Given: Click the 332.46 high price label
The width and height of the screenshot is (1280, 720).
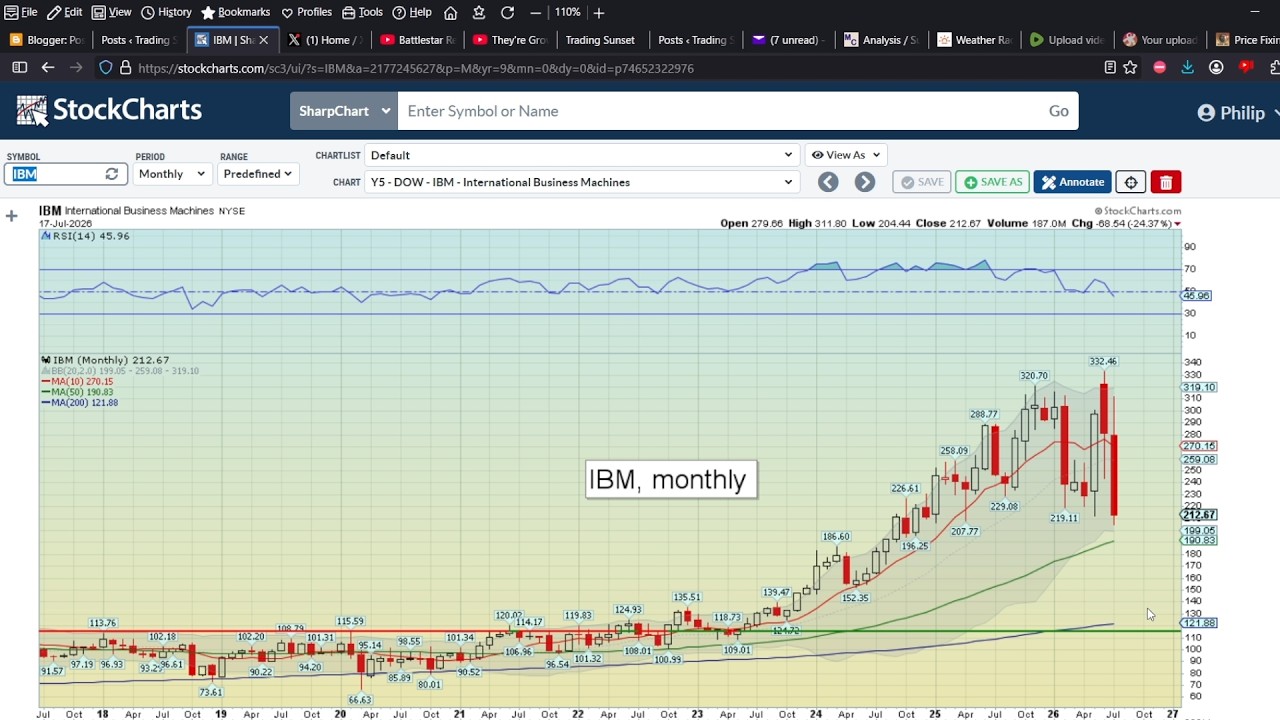Looking at the screenshot, I should (1103, 361).
